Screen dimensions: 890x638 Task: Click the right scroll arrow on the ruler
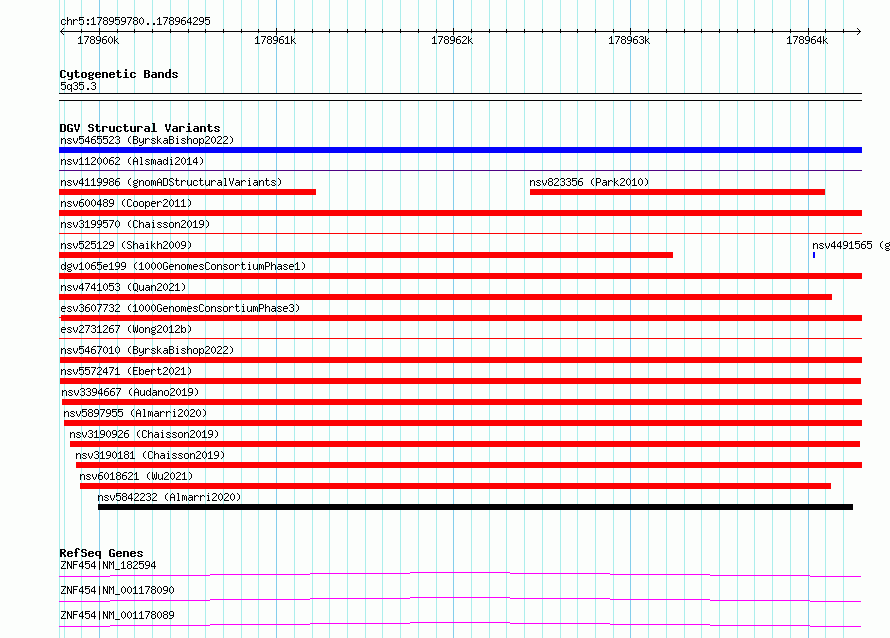pyautogui.click(x=858, y=31)
